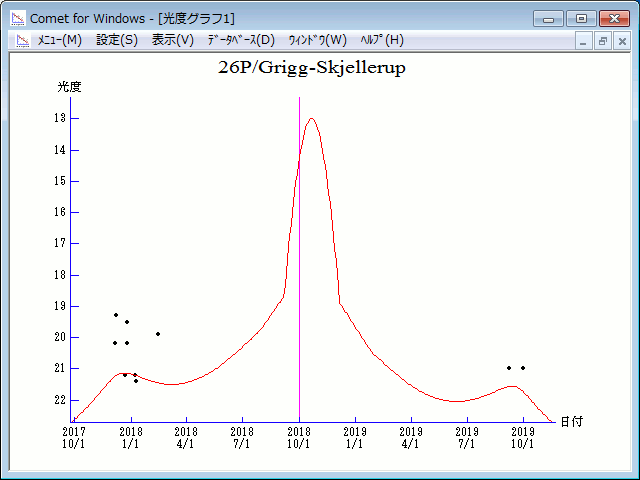Close the Comet for Windows application
Image resolution: width=640 pixels, height=480 pixels.
click(614, 19)
